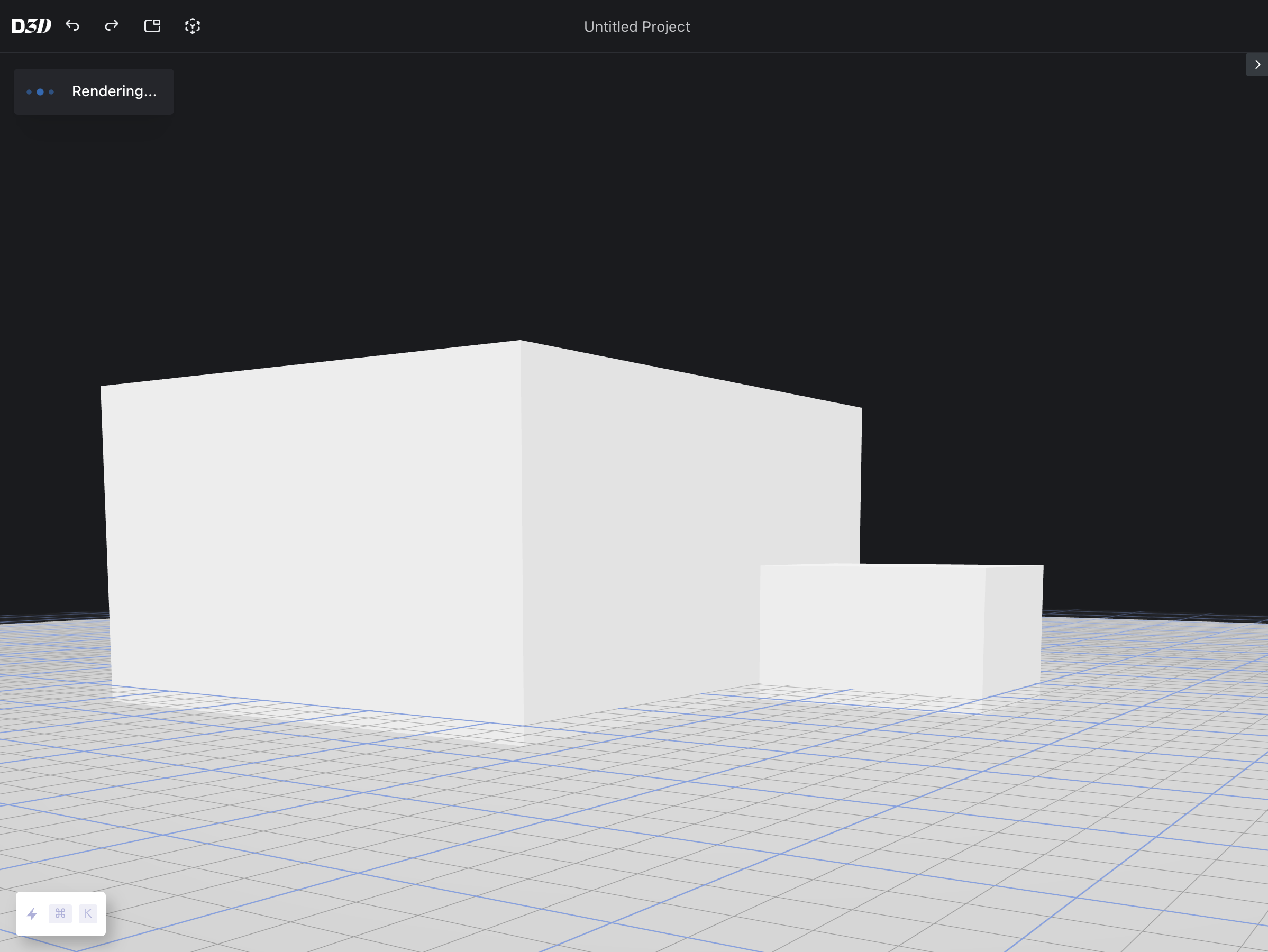Open the picture-in-picture window icon

(x=152, y=26)
